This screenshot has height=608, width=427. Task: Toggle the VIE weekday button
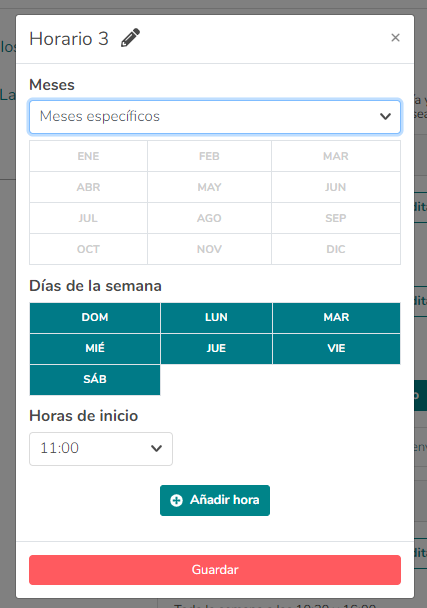coord(337,349)
